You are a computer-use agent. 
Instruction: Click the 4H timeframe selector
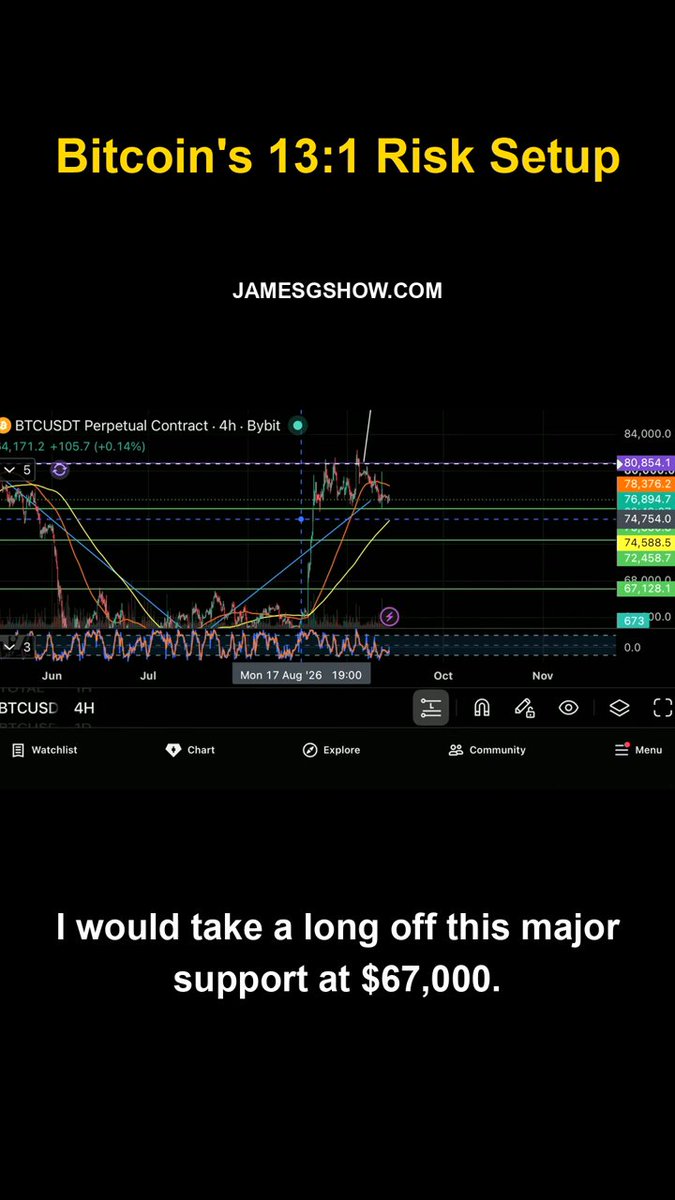tap(84, 708)
